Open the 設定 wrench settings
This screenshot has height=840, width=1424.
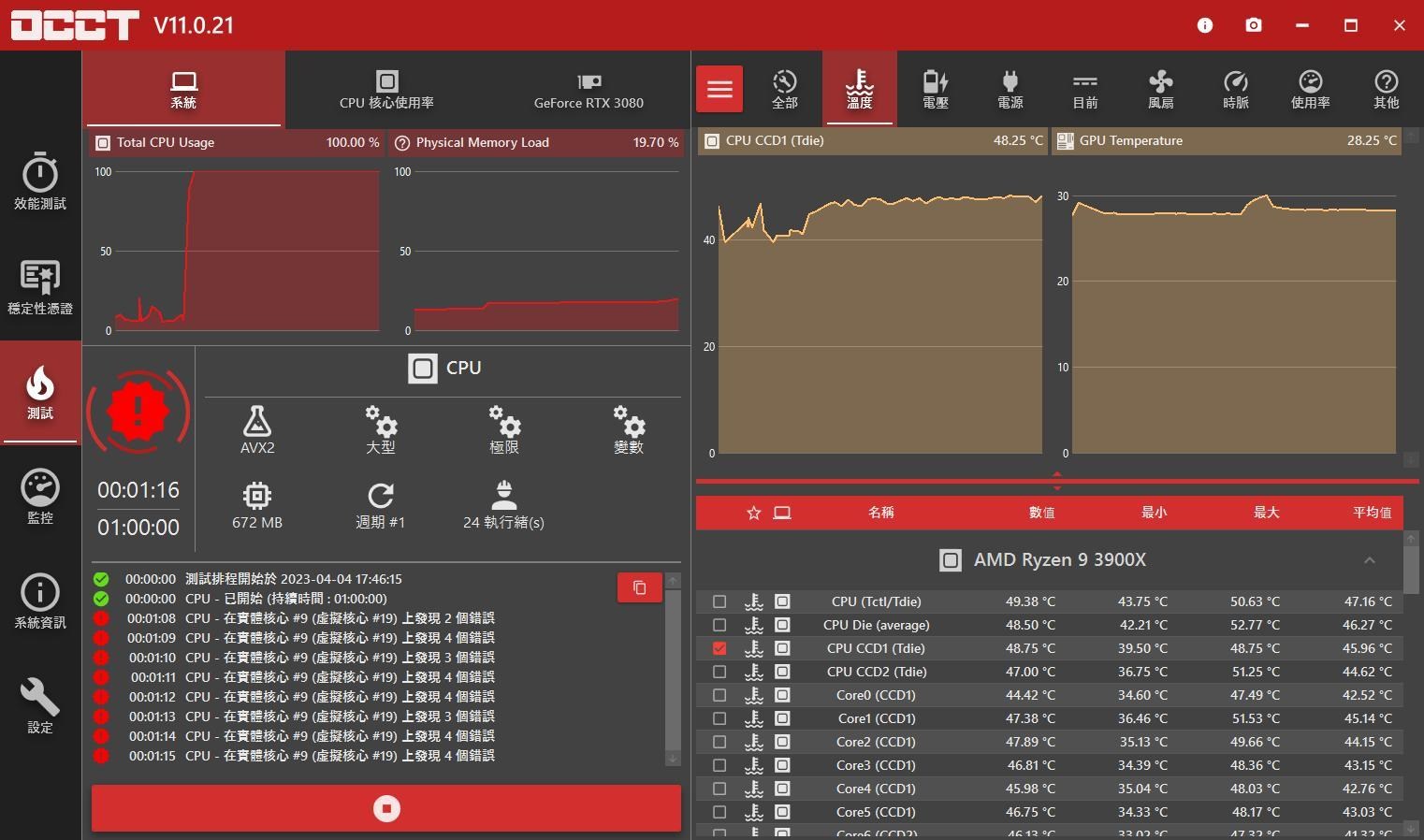click(40, 705)
